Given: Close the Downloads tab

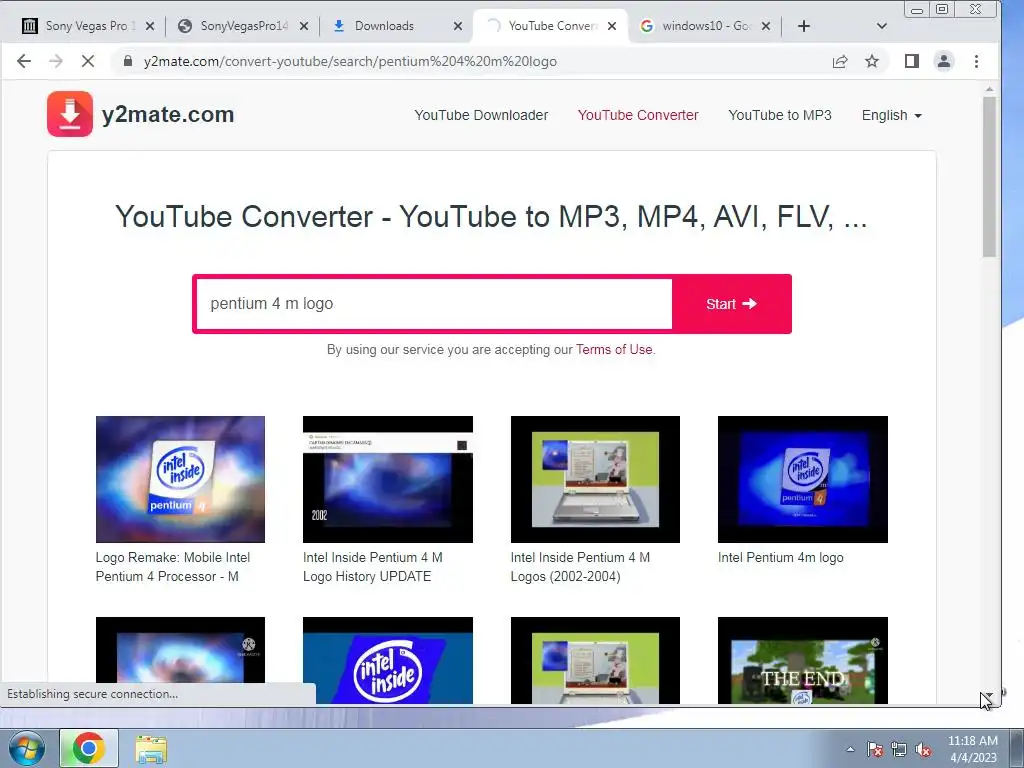Looking at the screenshot, I should click(458, 26).
